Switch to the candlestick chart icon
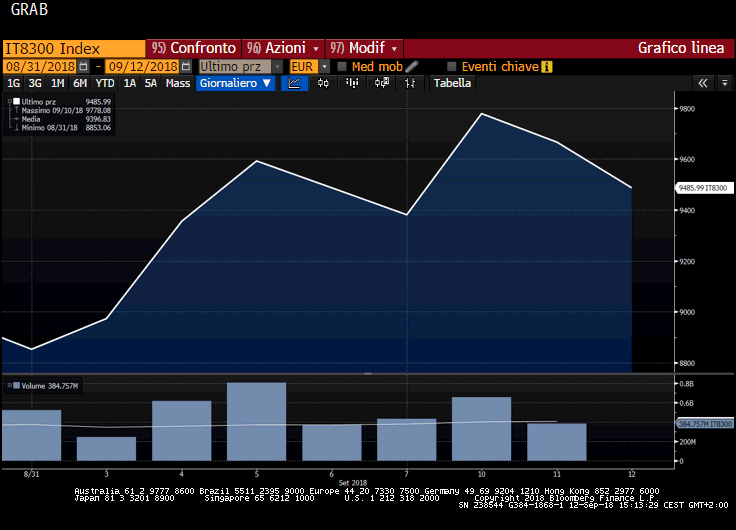736x530 pixels. tap(323, 83)
